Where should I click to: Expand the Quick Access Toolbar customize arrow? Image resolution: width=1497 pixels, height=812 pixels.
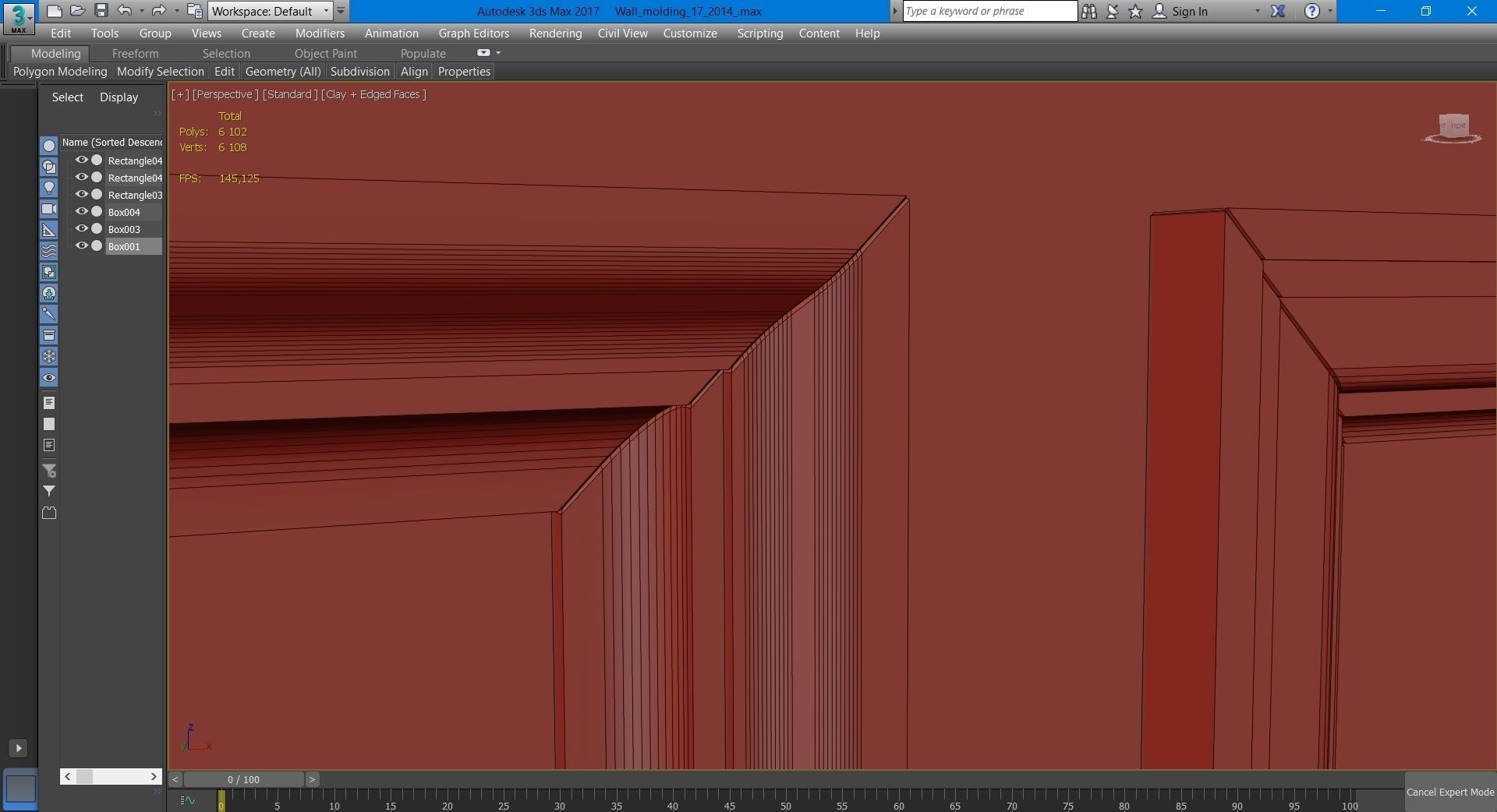[x=341, y=11]
